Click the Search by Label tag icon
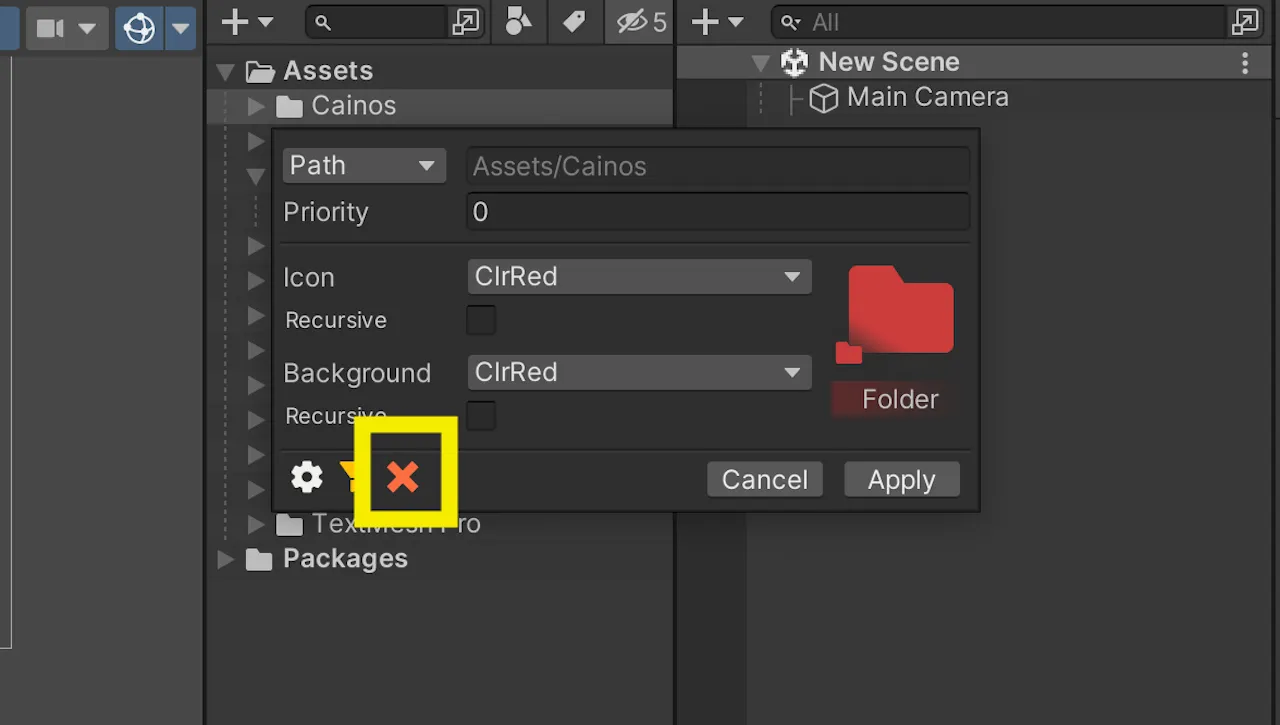 (x=574, y=22)
